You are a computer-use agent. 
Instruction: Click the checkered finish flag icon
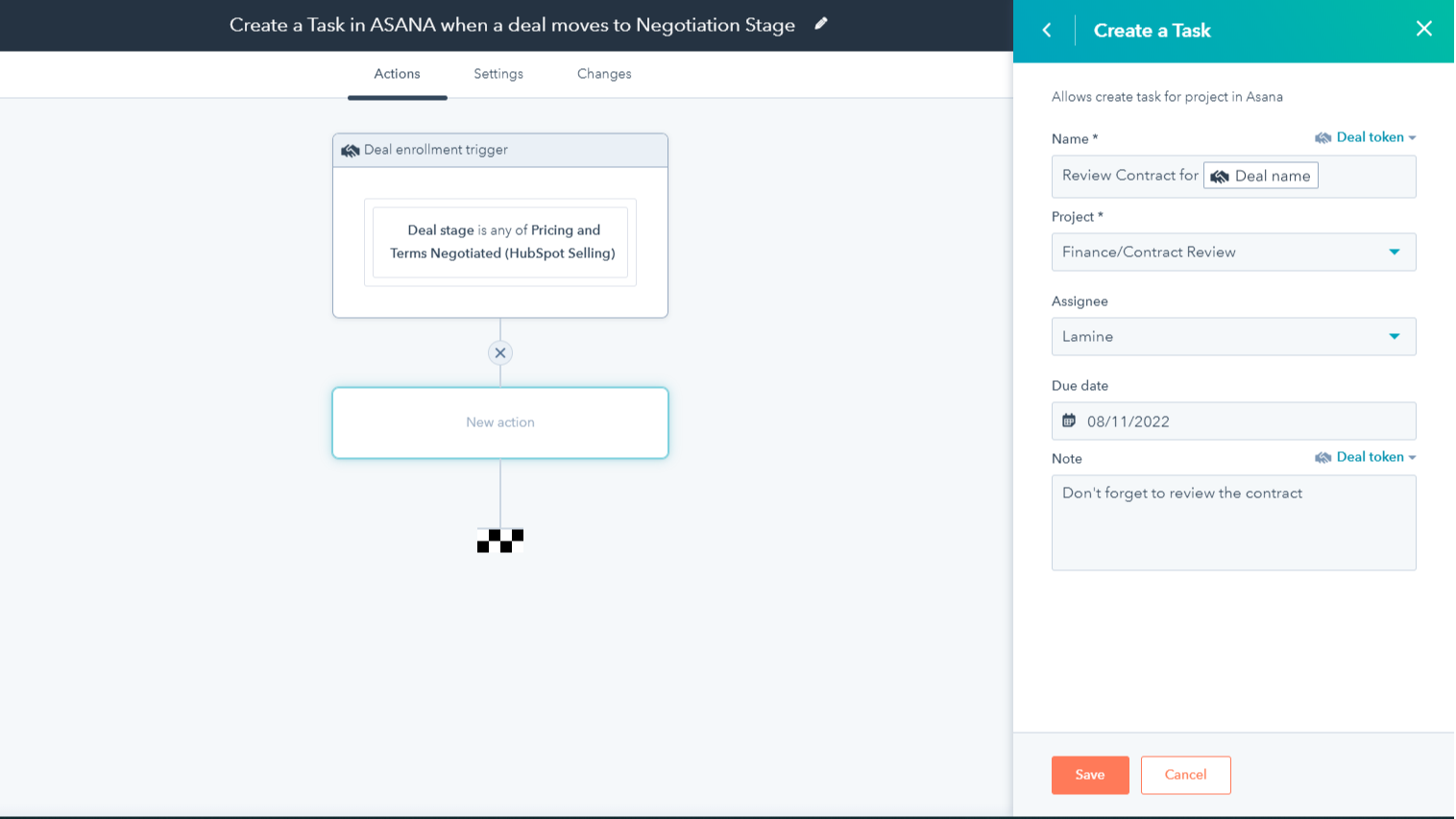coord(500,541)
